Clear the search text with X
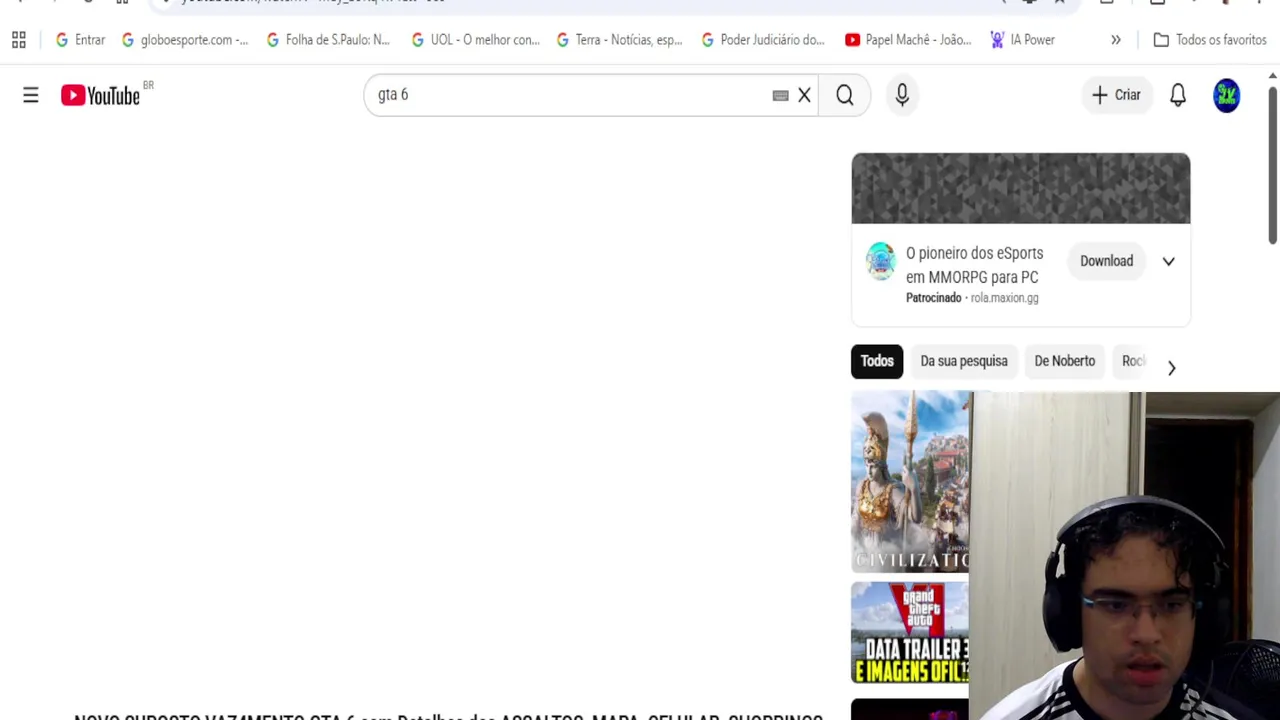Viewport: 1280px width, 720px height. [804, 95]
